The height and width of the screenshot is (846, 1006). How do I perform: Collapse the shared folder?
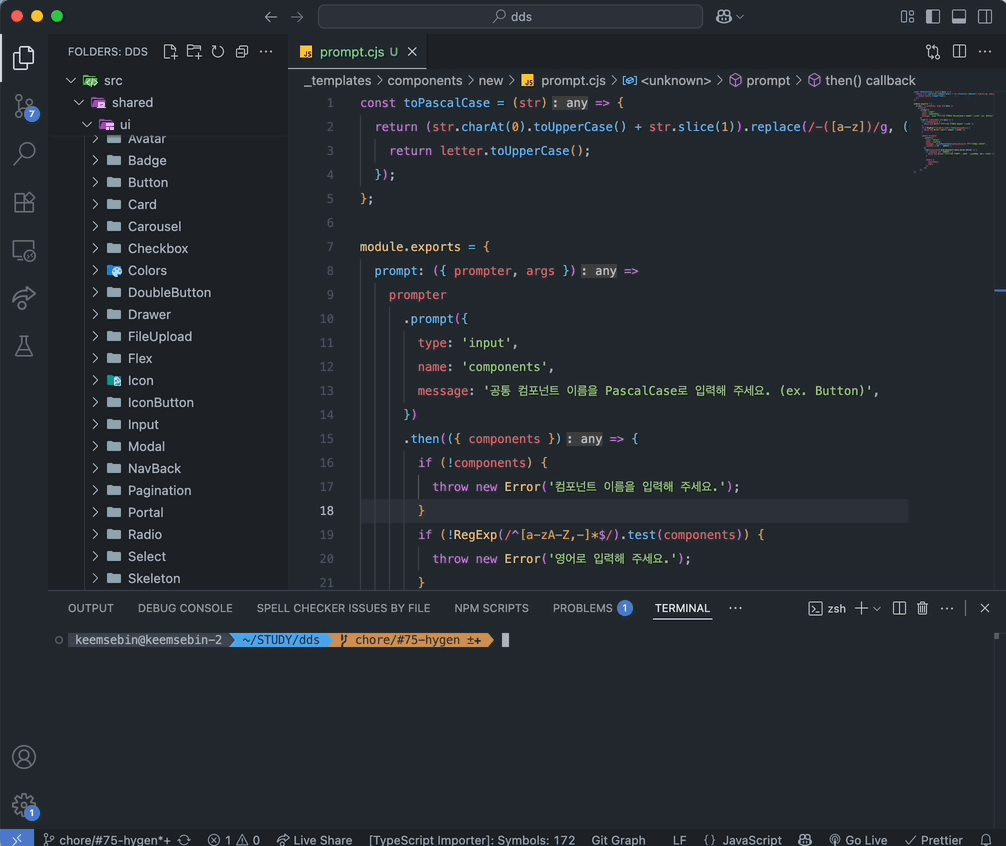[x=132, y=102]
